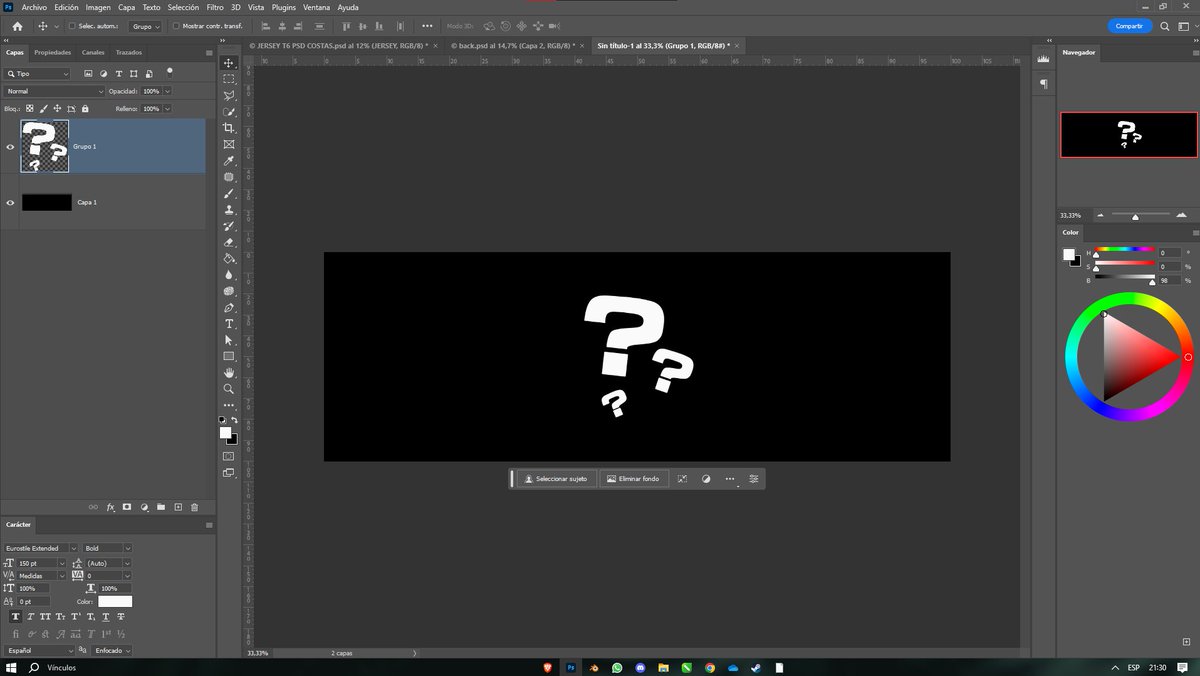Delete layer using trash icon
The width and height of the screenshot is (1200, 676).
(x=194, y=507)
